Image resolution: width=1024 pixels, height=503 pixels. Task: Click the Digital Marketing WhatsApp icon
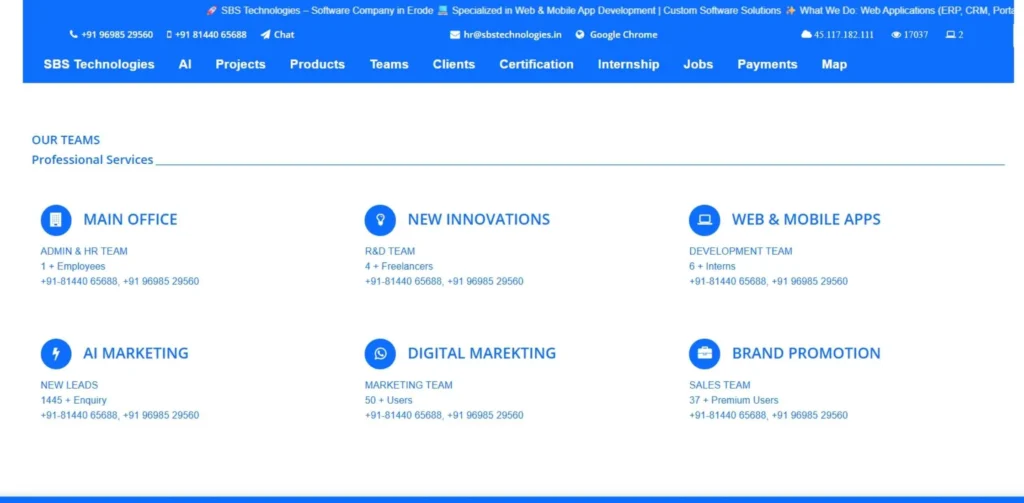click(x=380, y=354)
